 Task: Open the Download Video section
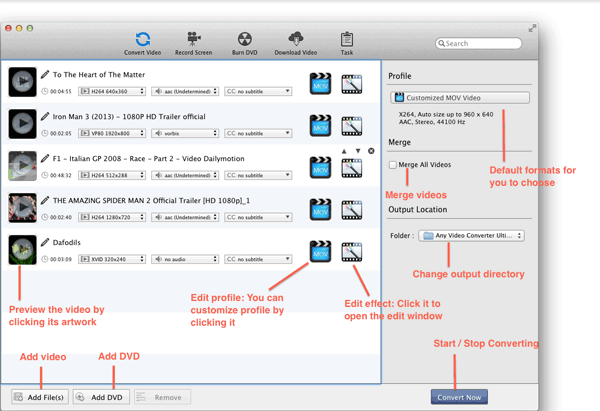coord(295,42)
